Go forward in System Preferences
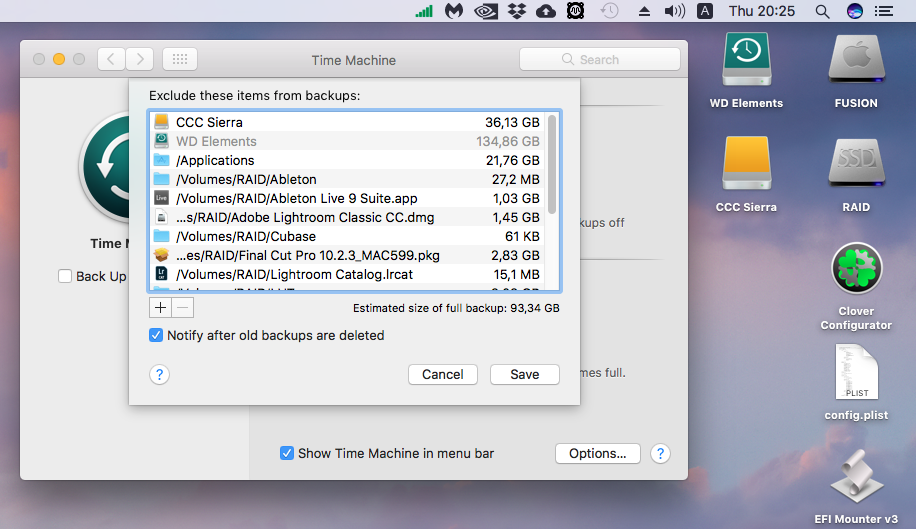 tap(140, 59)
